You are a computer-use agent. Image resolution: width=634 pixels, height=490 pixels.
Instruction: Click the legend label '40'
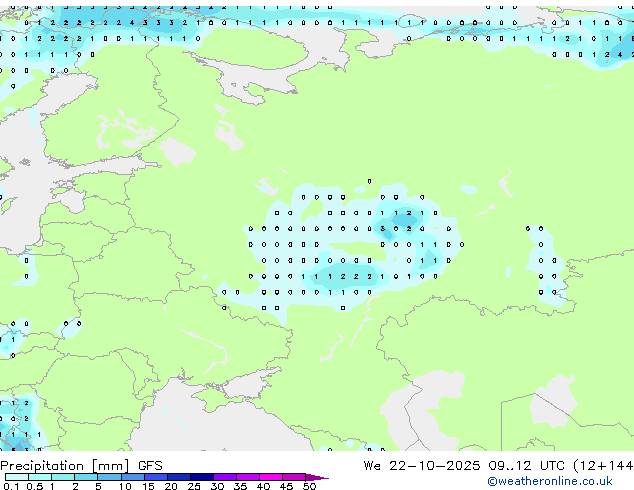pyautogui.click(x=263, y=486)
